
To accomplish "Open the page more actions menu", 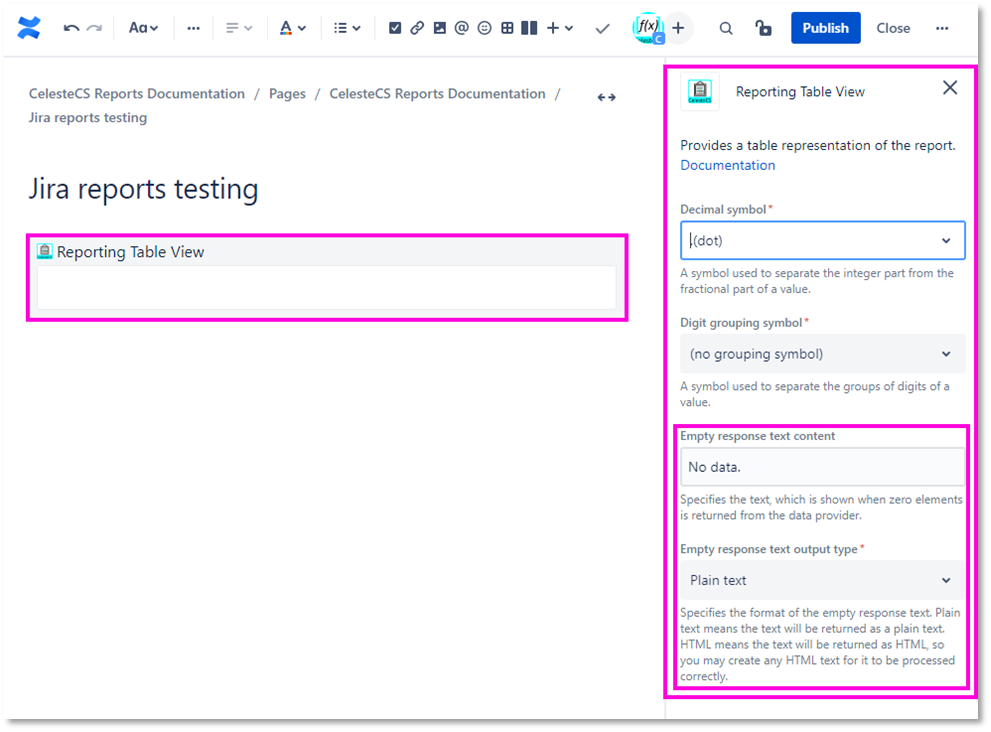I will (x=942, y=28).
